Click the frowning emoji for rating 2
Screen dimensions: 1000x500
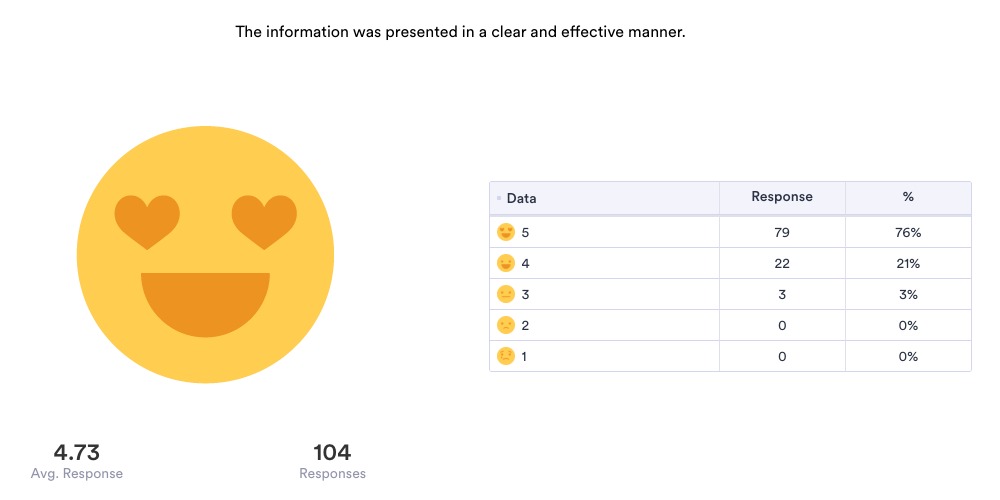click(x=506, y=326)
